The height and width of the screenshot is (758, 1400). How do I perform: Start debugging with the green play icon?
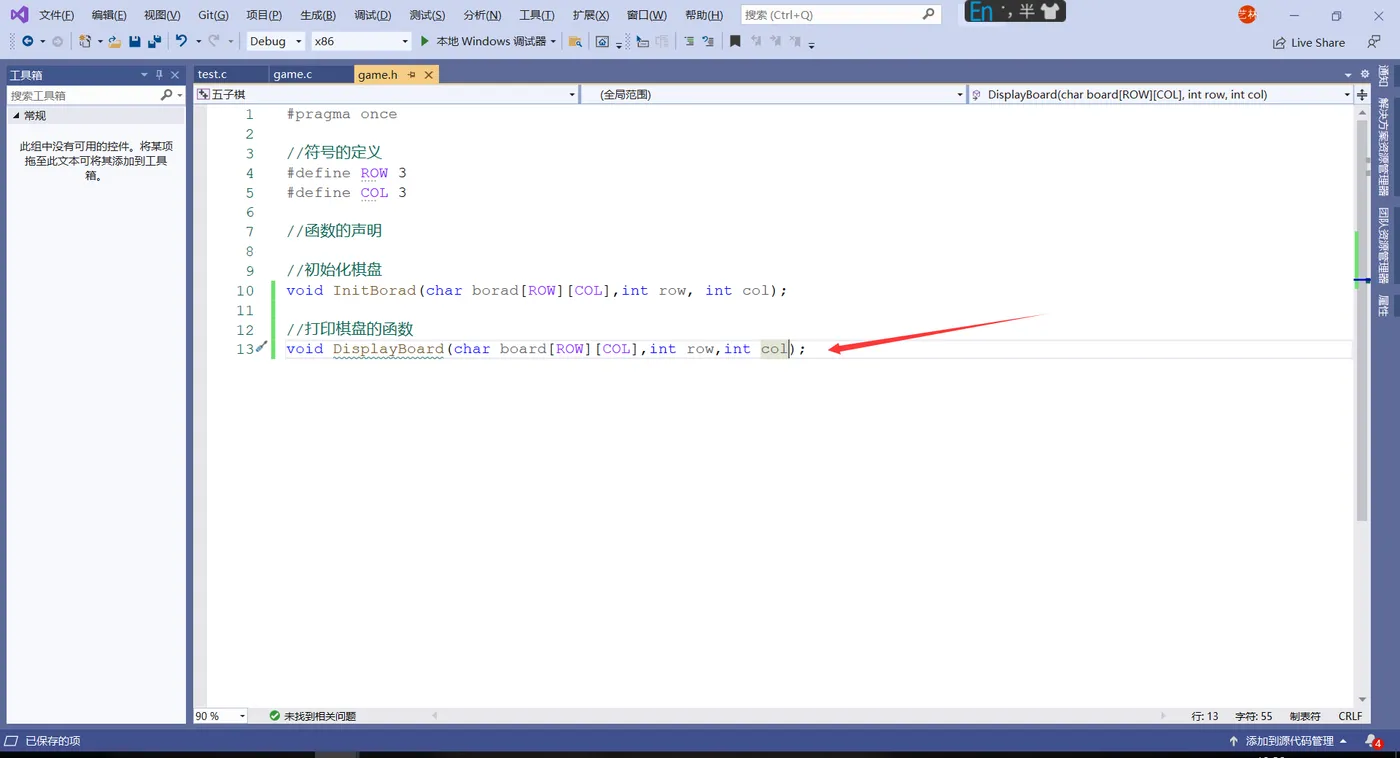(424, 41)
